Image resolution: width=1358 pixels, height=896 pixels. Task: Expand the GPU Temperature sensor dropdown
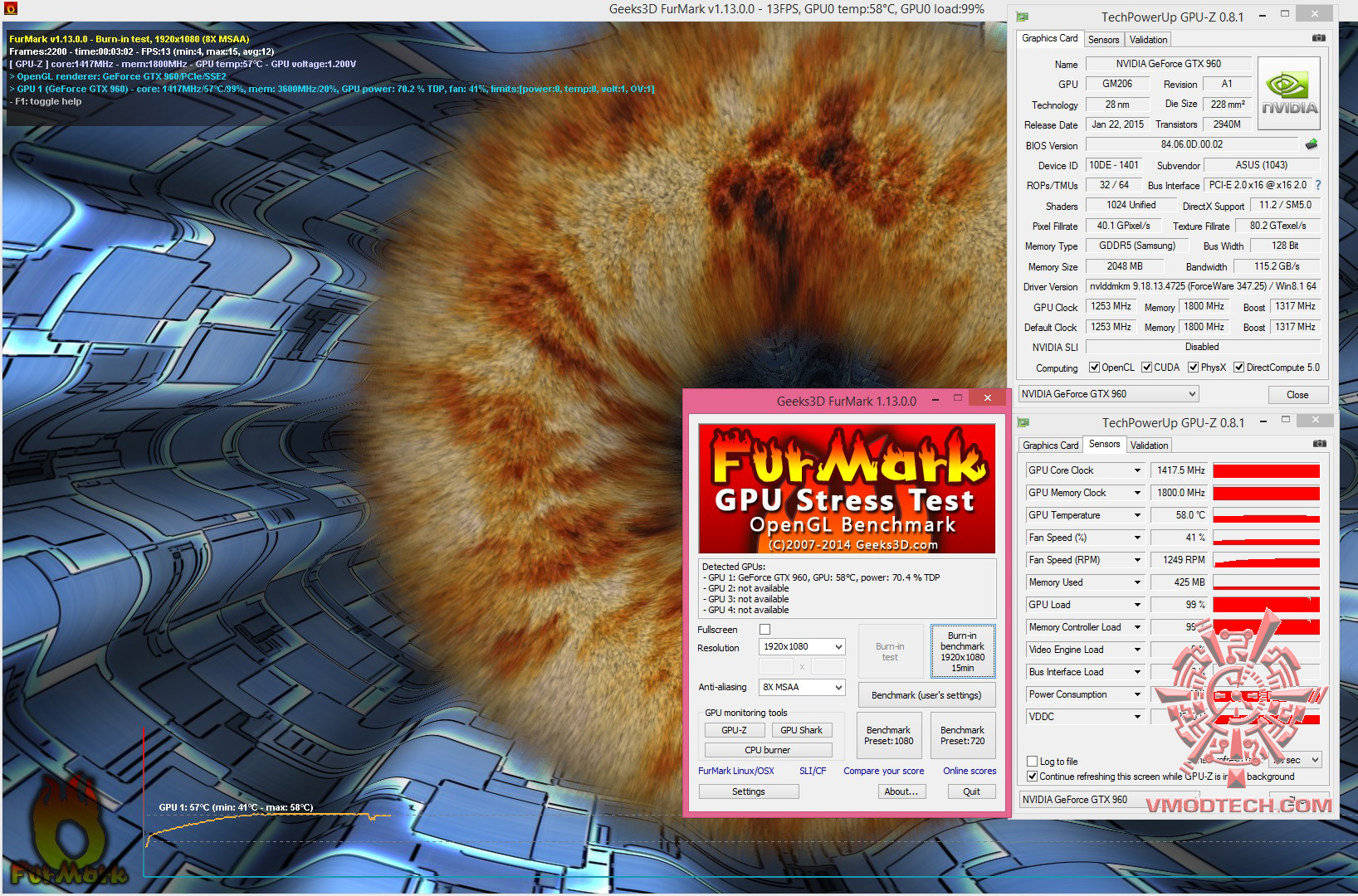coord(1137,515)
